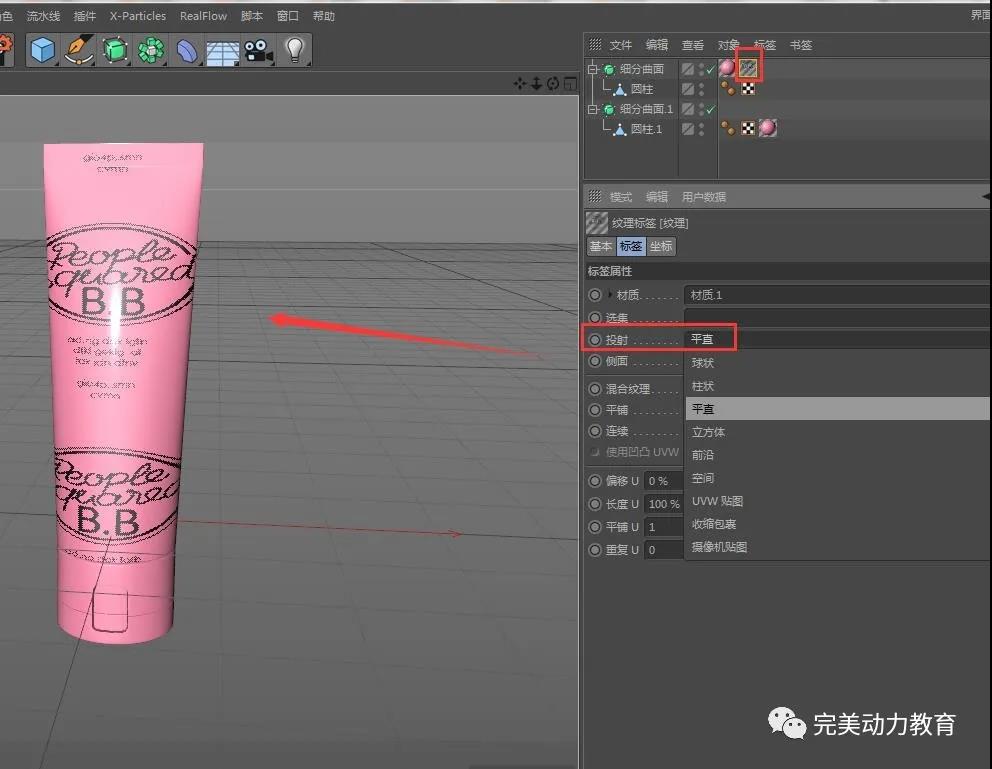Select the blue Bend deformer icon

pyautogui.click(x=187, y=49)
